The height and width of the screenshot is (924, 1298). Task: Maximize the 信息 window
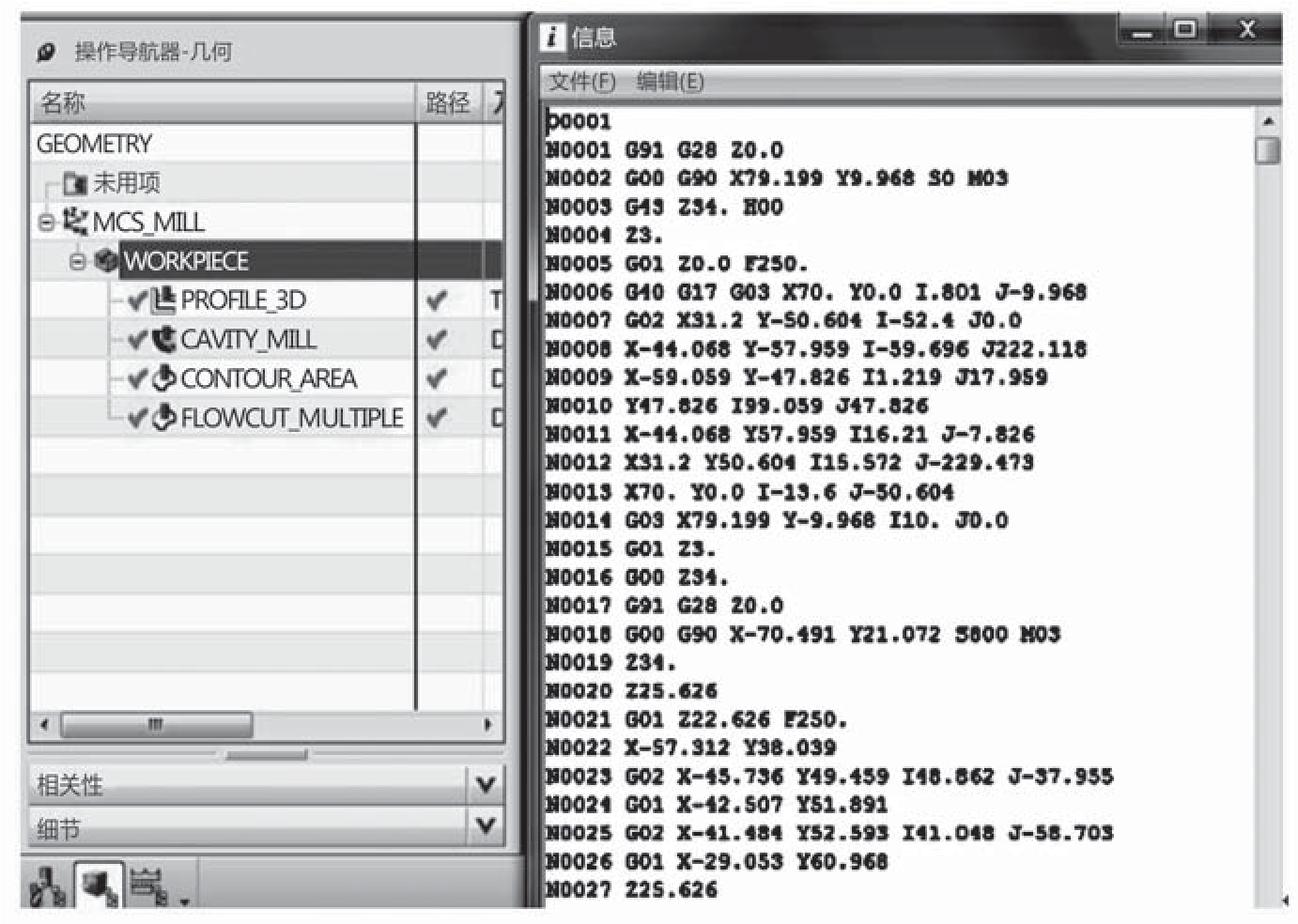tap(1185, 30)
